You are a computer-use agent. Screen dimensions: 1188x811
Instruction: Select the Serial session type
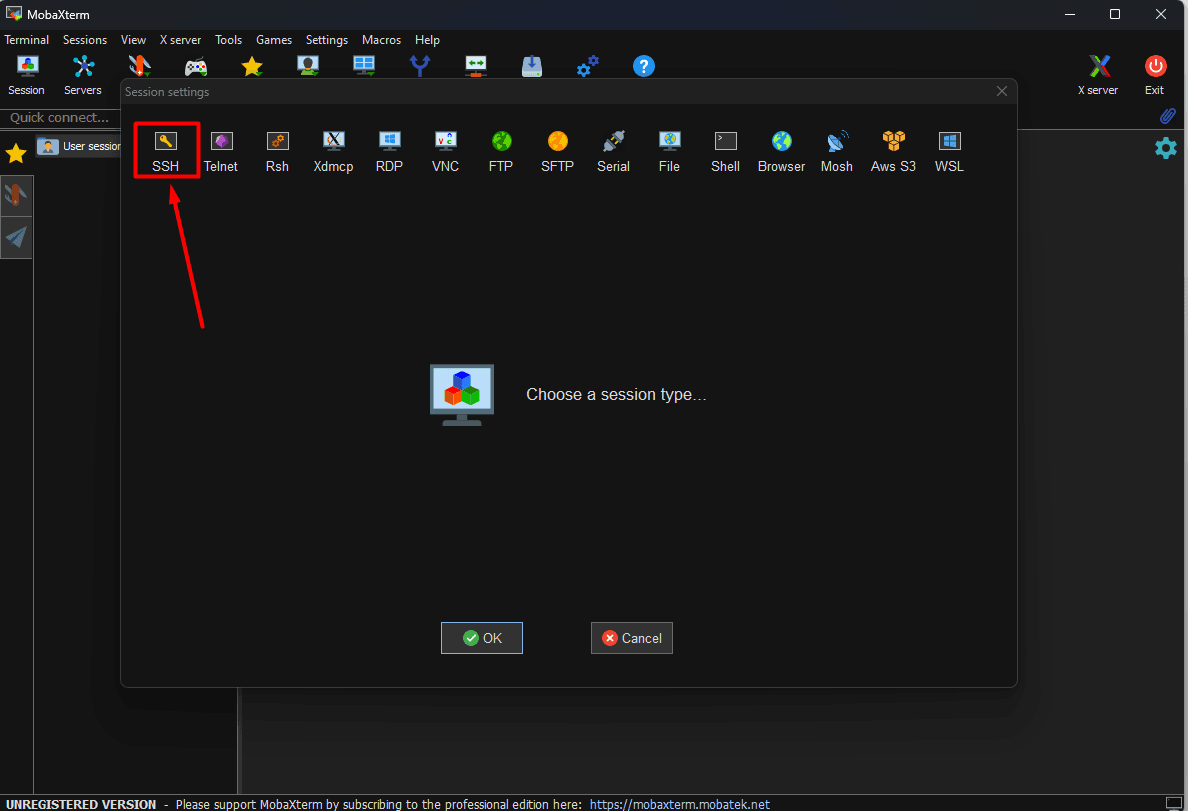(x=613, y=151)
